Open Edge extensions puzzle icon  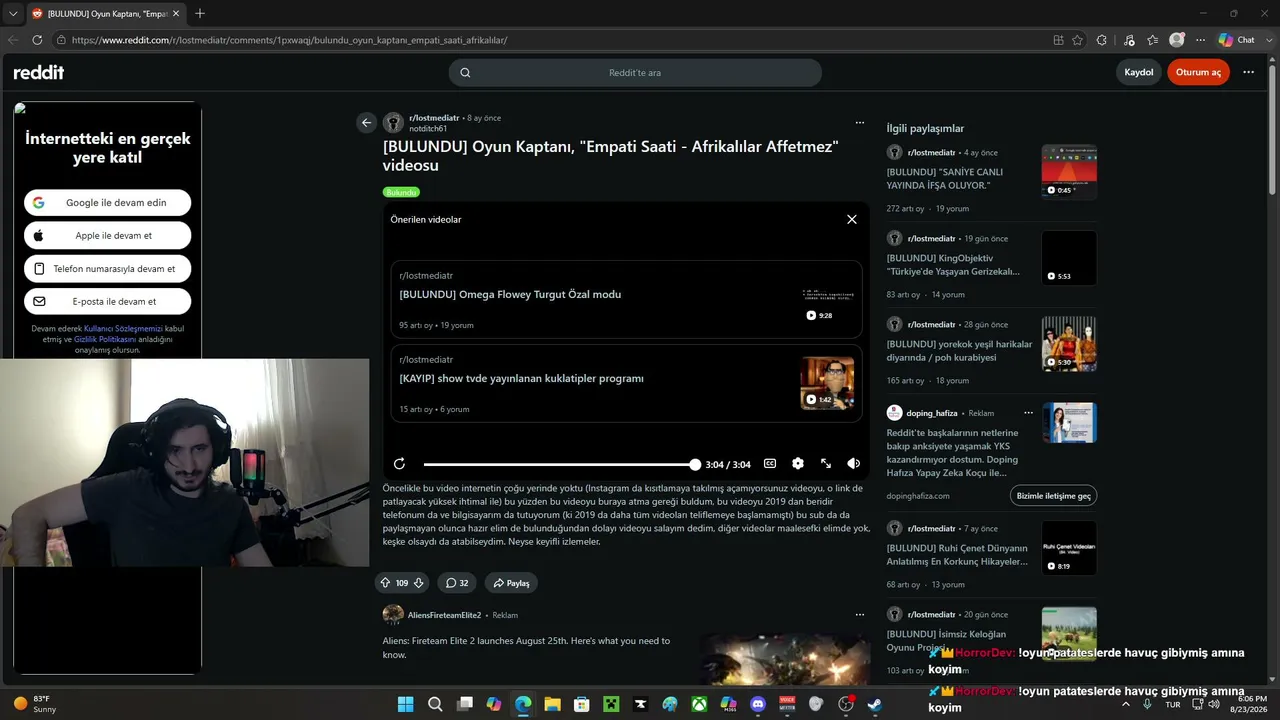1102,40
